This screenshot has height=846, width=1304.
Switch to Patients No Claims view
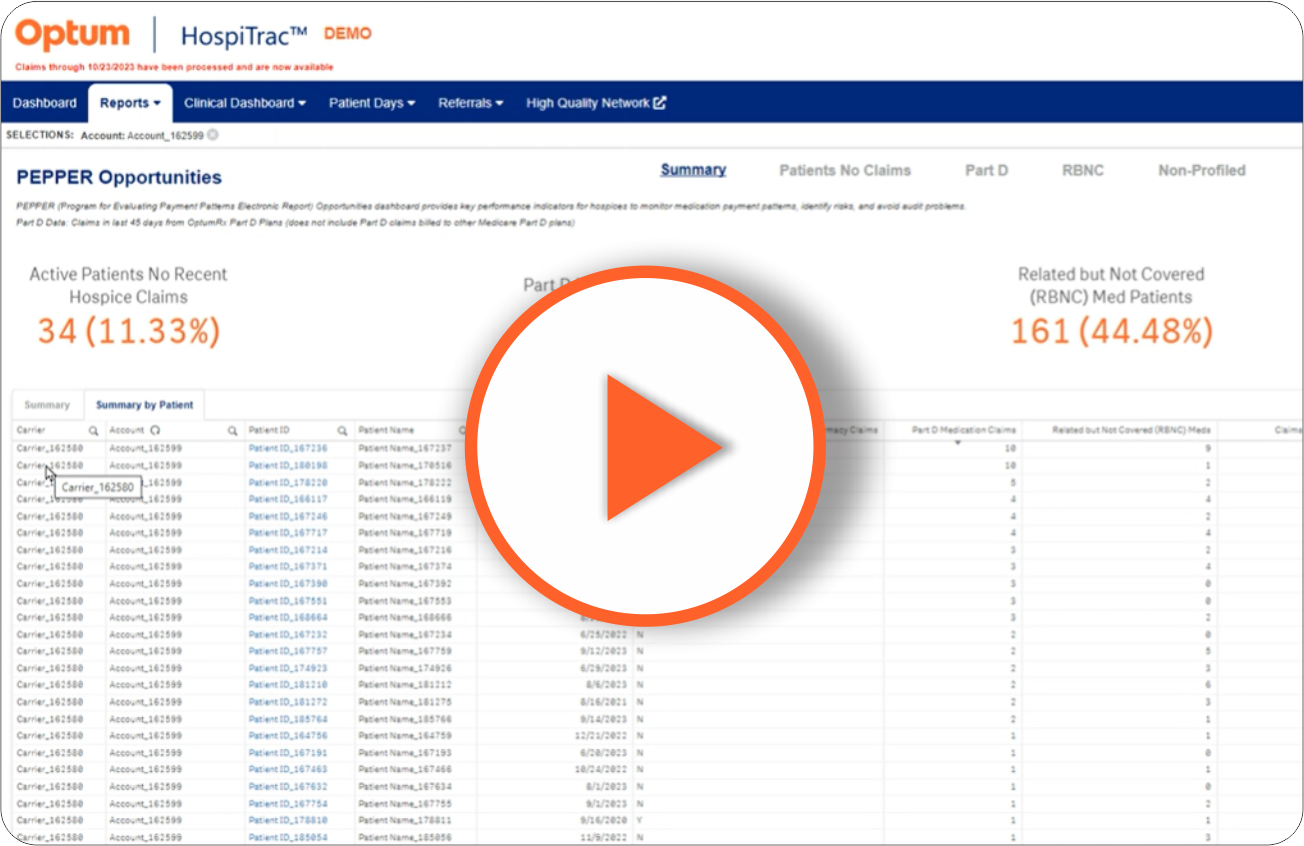845,171
